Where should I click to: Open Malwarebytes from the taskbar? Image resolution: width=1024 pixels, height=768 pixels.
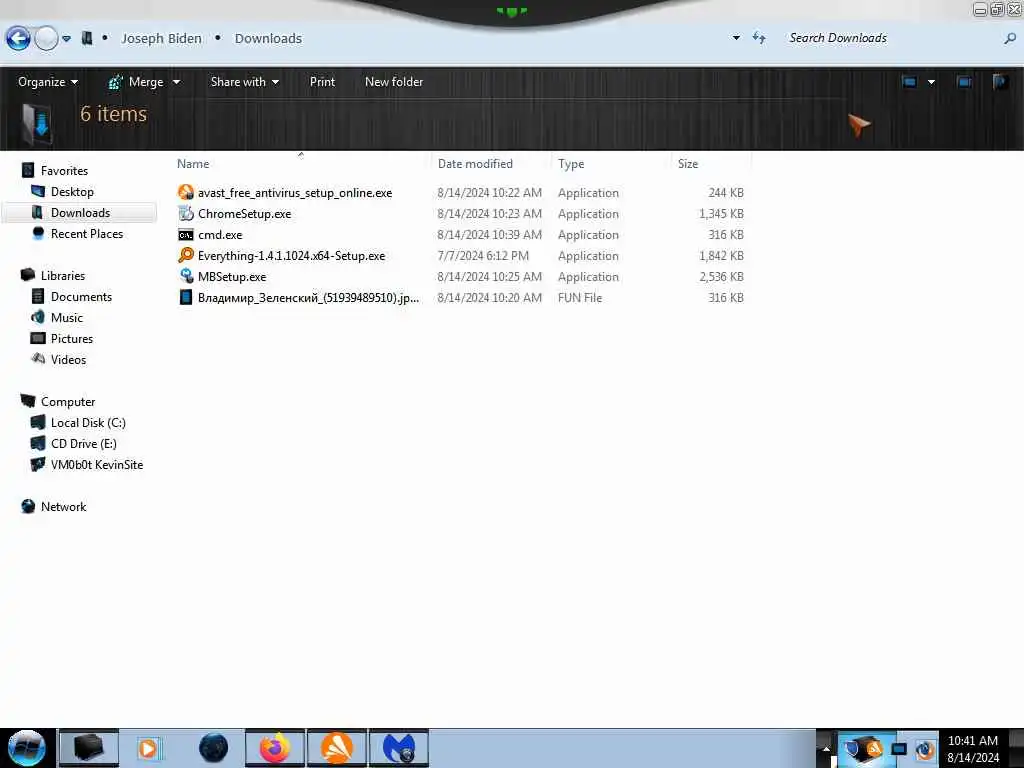pyautogui.click(x=399, y=748)
